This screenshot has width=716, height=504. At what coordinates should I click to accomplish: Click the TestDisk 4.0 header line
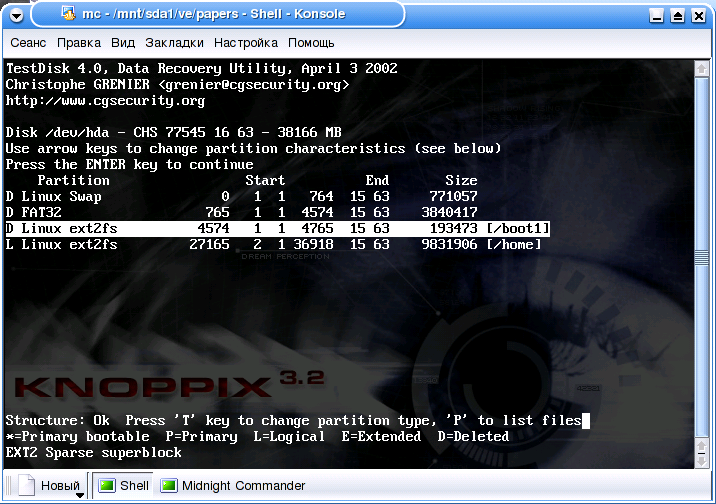click(x=201, y=68)
